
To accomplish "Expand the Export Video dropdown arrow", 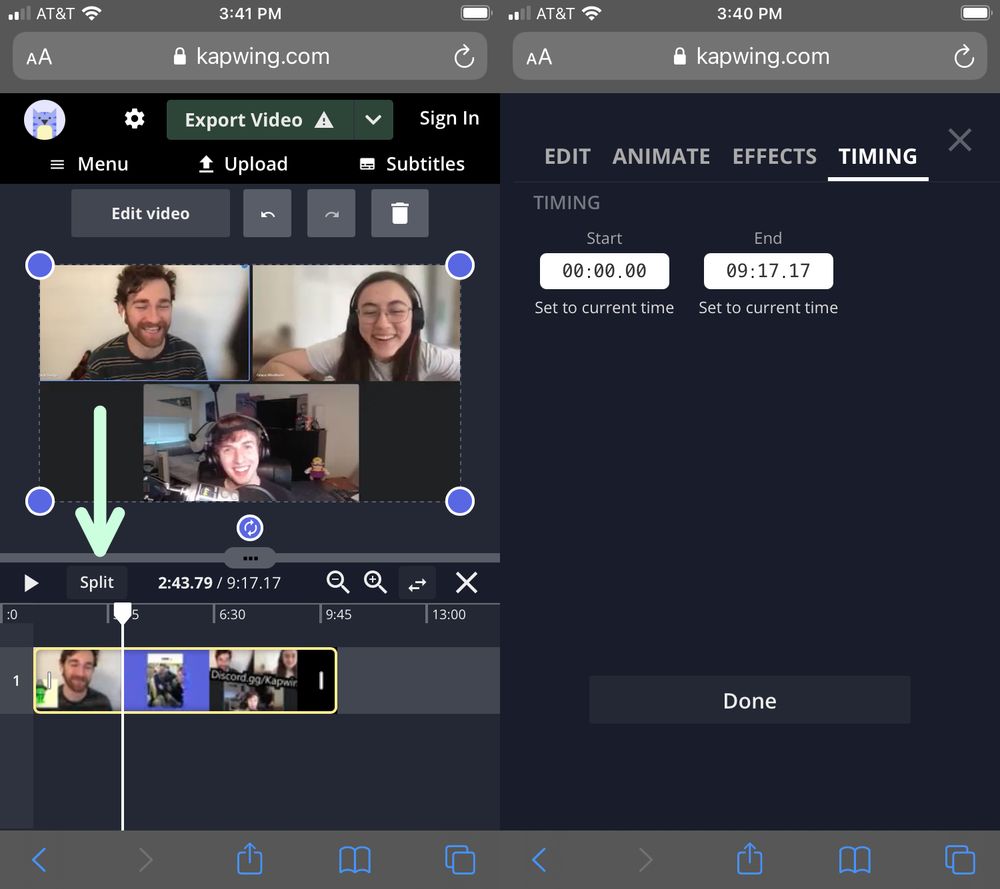I will [x=373, y=120].
